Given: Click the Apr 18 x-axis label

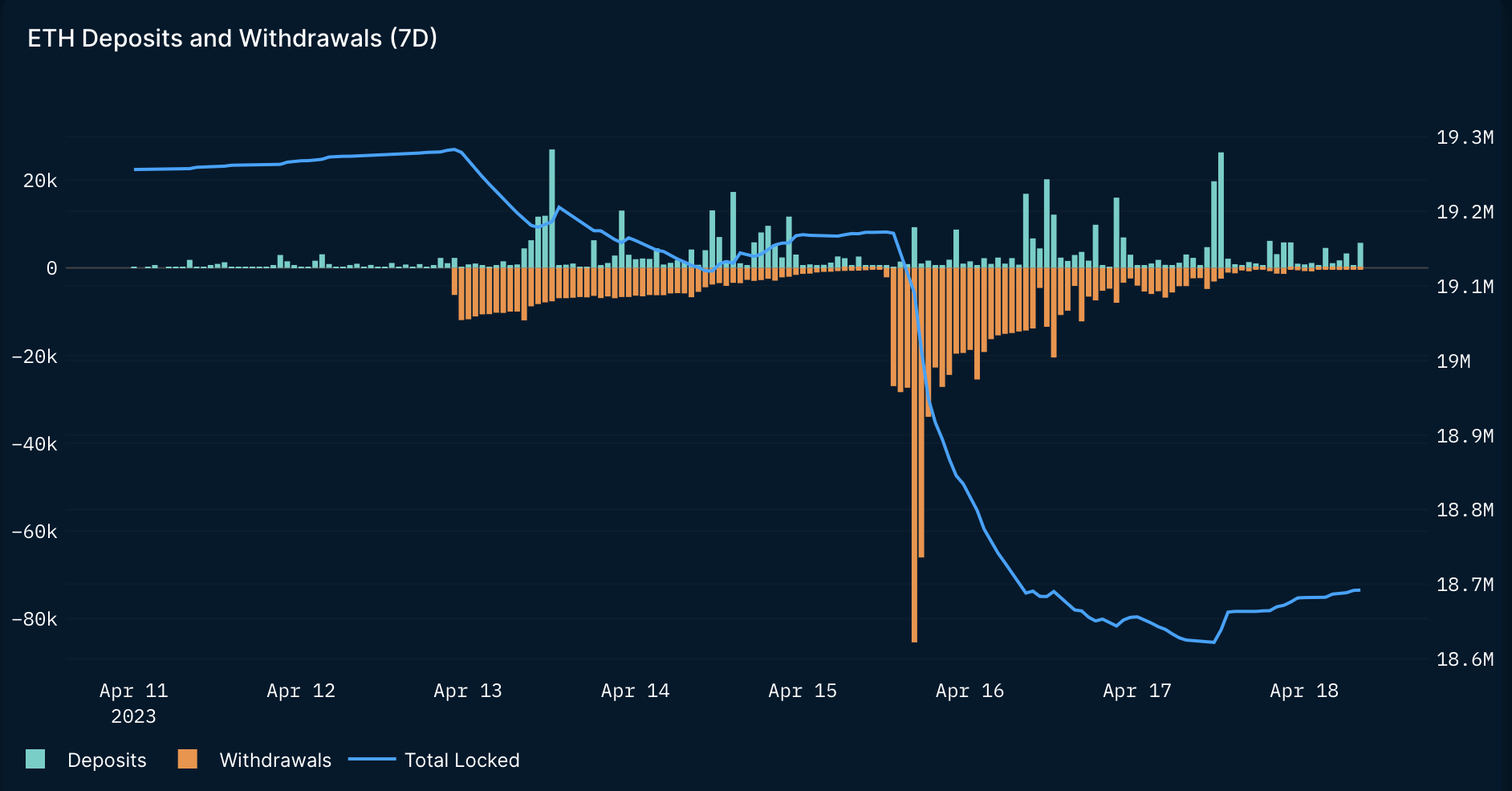Looking at the screenshot, I should point(1304,691).
